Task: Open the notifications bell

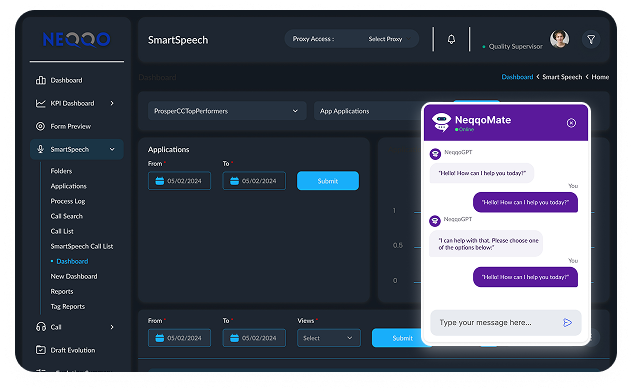Action: [x=451, y=39]
